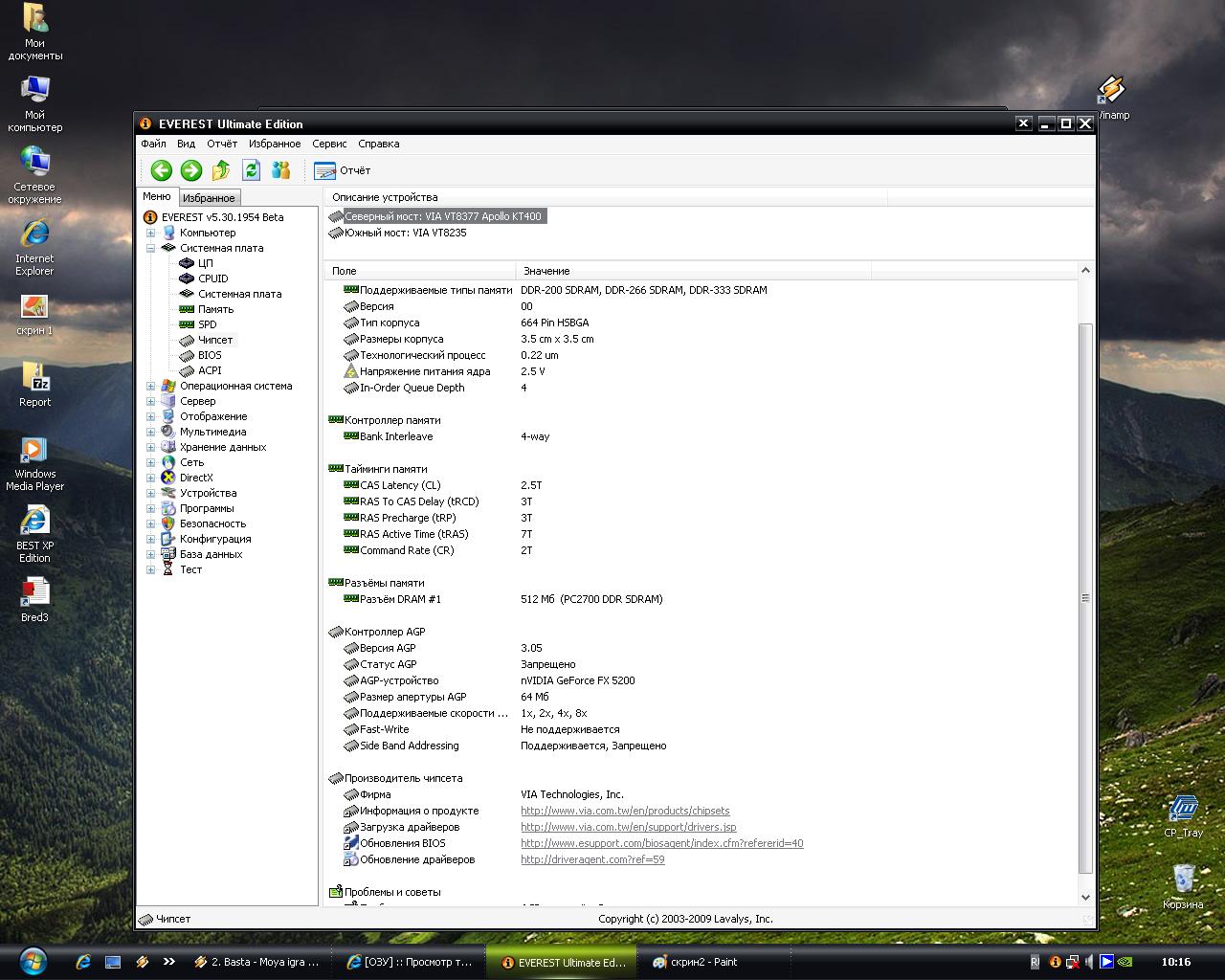This screenshot has width=1225, height=980.
Task: Select Память in the tree
Action: tap(215, 309)
